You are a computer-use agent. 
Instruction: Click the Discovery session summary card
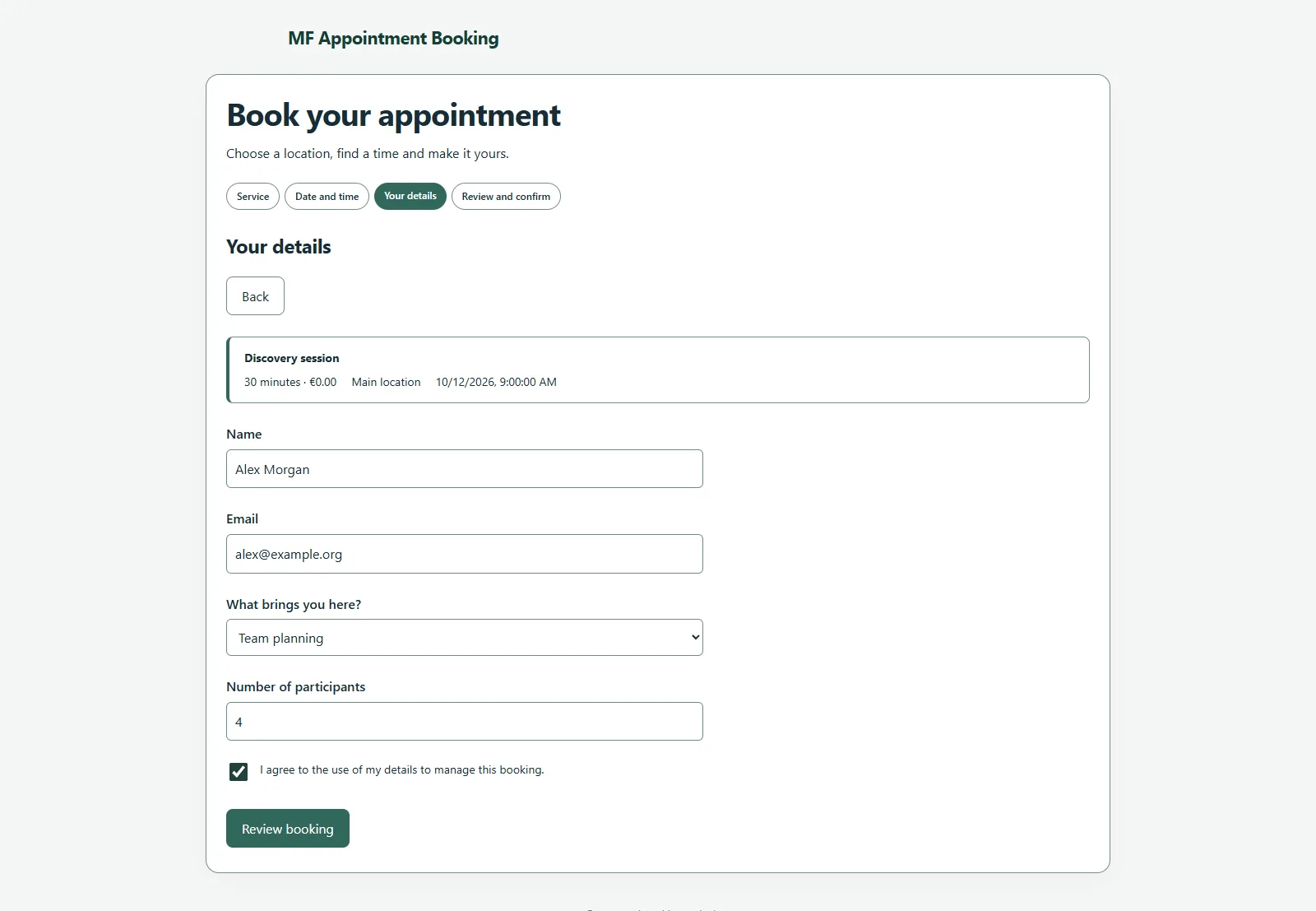tap(657, 370)
